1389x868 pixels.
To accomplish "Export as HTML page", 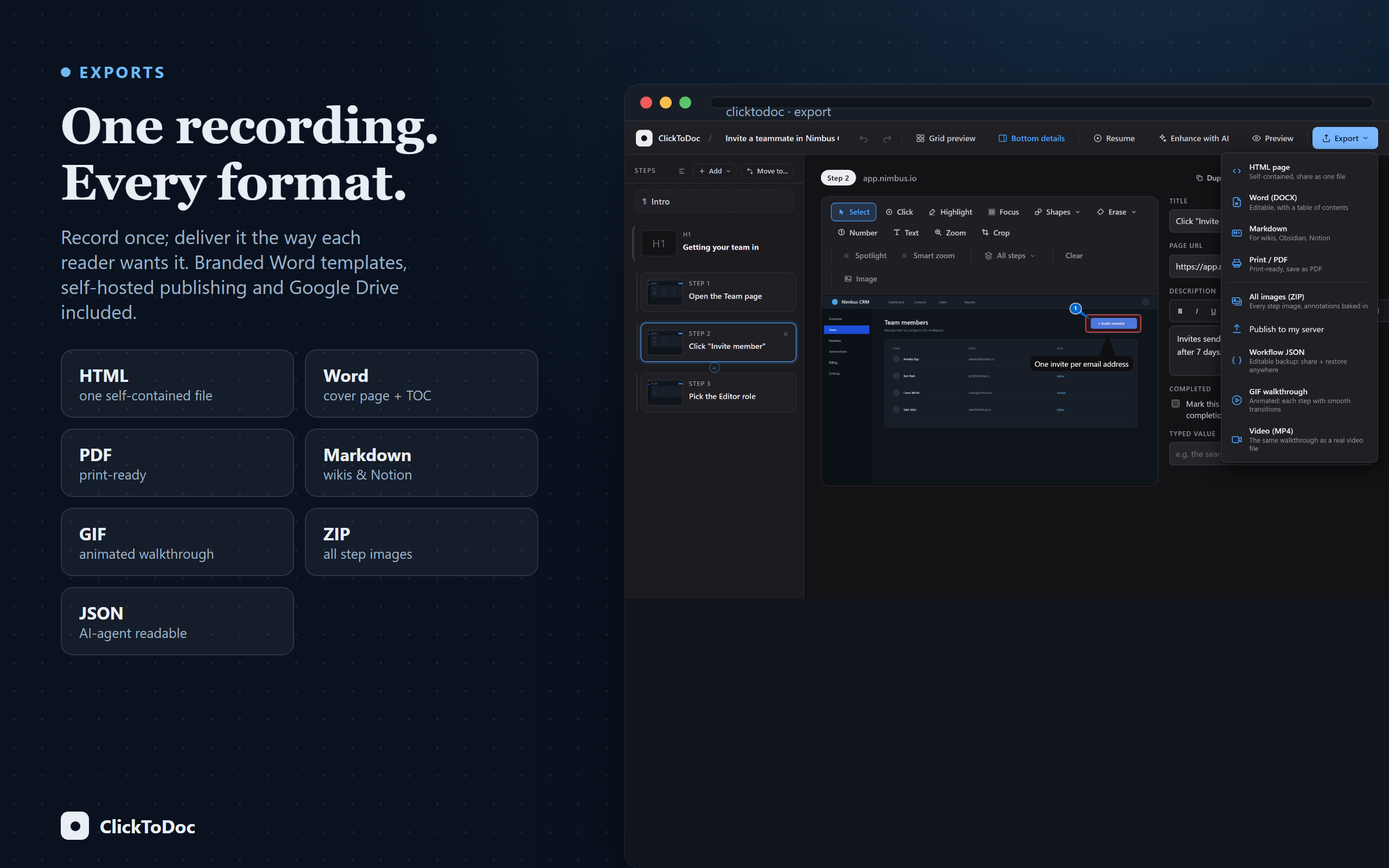I will tap(1299, 171).
